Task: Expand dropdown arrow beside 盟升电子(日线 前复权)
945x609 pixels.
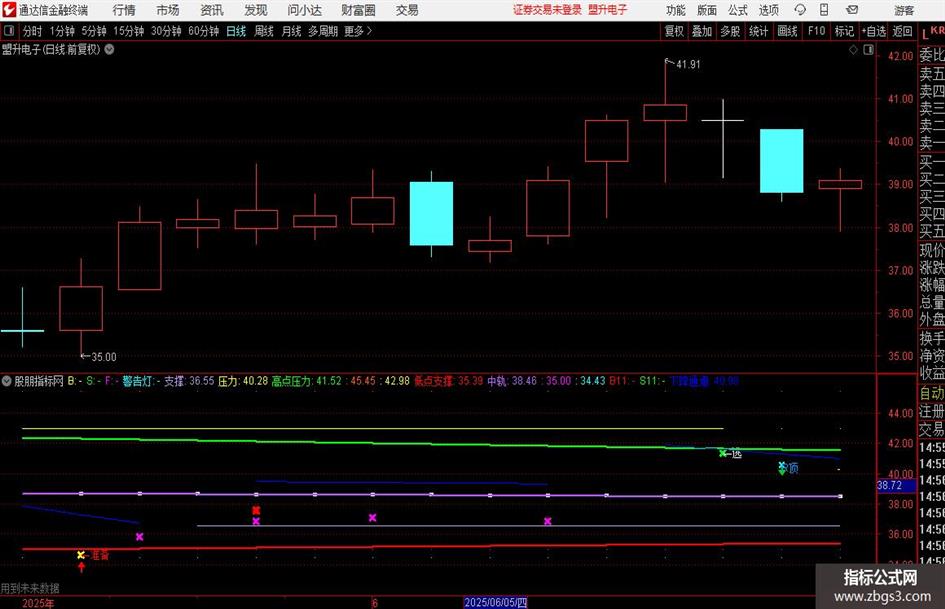Action: tap(110, 49)
